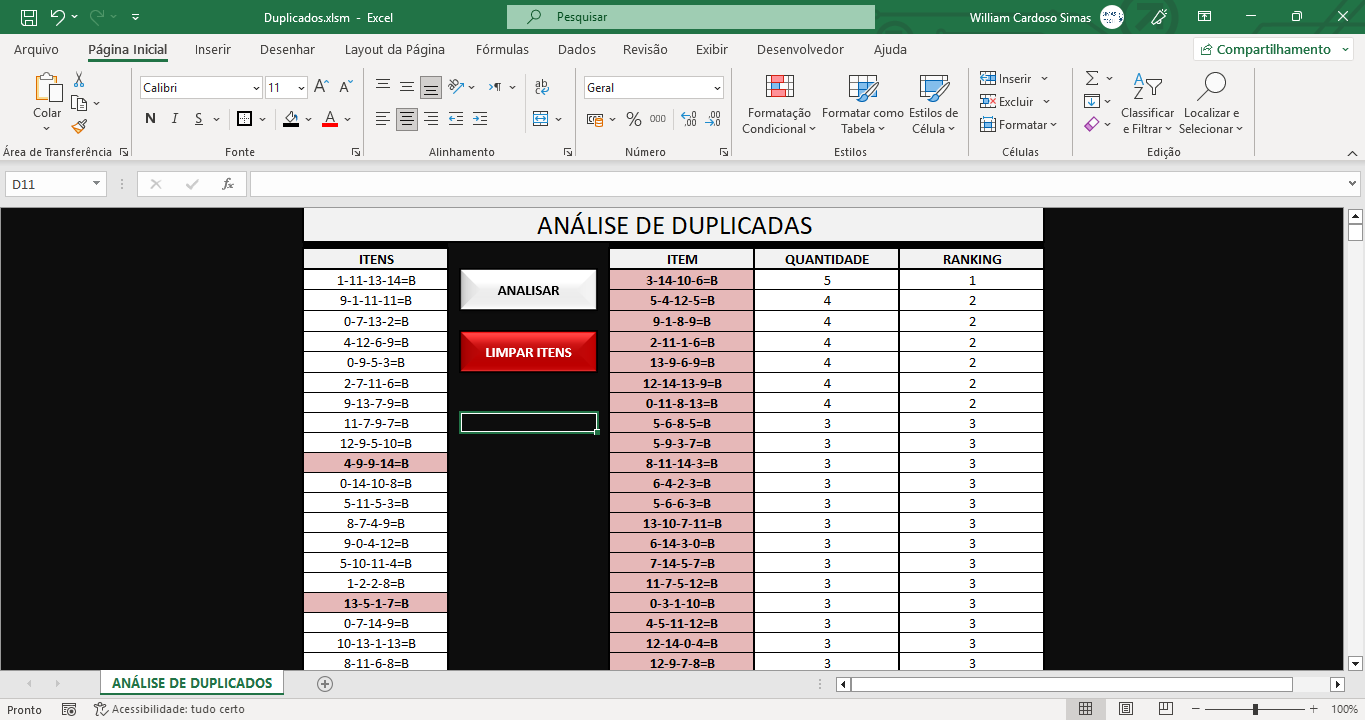Click the Wrap Text icon
Screen dimensions: 1365x720
point(542,87)
